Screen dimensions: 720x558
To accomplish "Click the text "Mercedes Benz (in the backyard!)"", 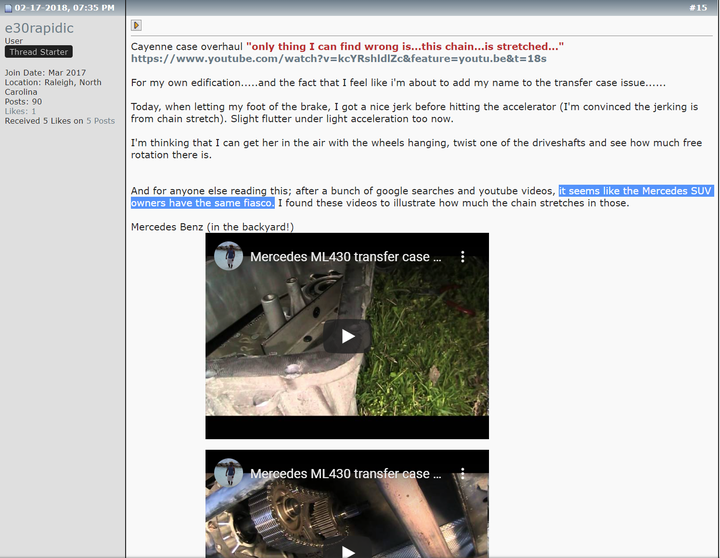I will pos(212,227).
